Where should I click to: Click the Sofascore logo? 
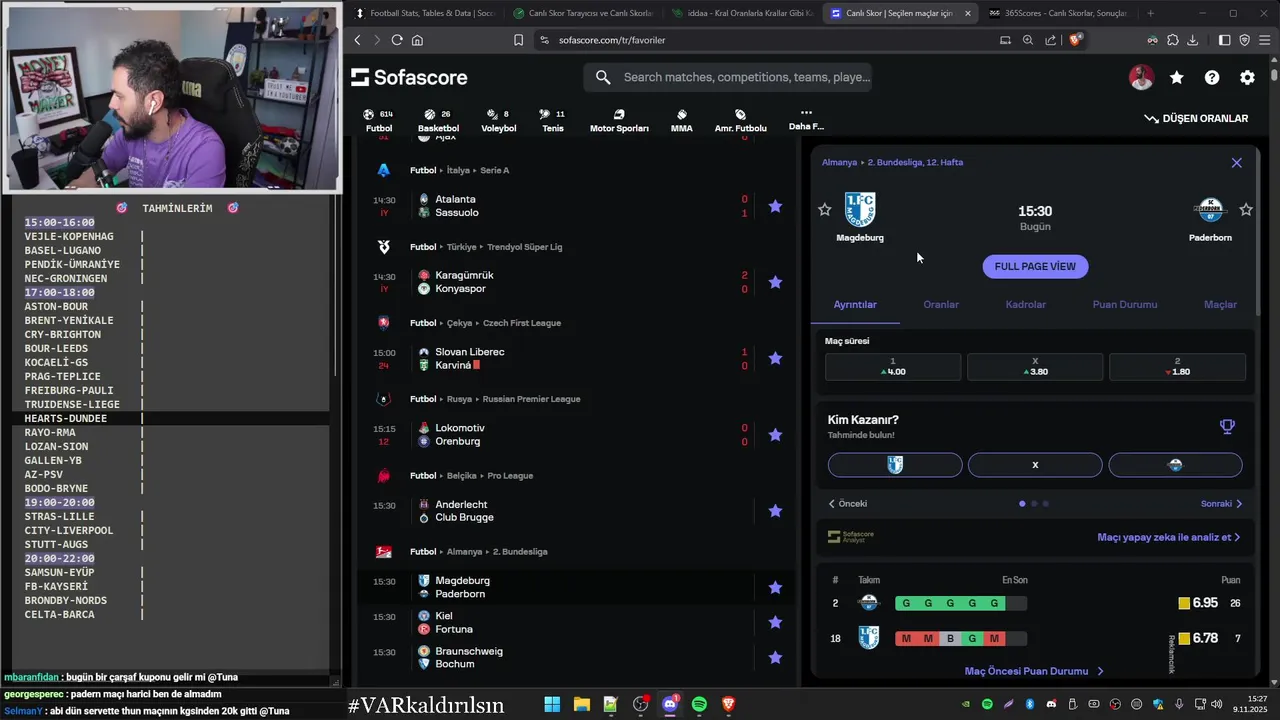point(409,77)
